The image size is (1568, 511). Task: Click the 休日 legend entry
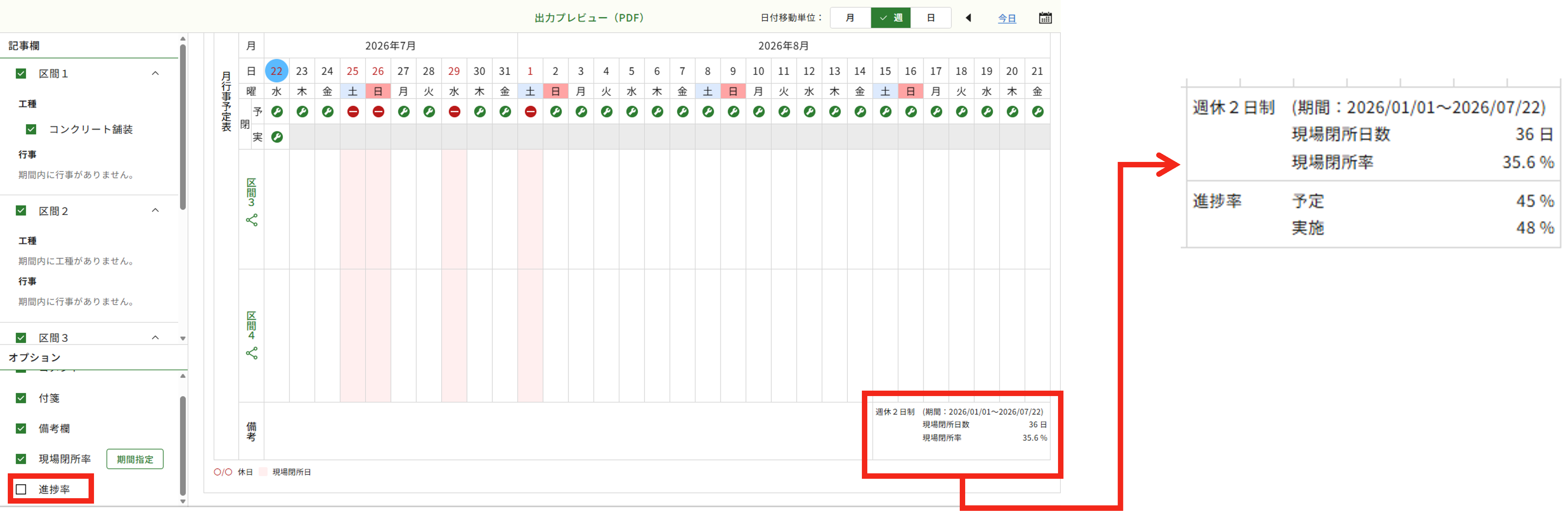[233, 472]
